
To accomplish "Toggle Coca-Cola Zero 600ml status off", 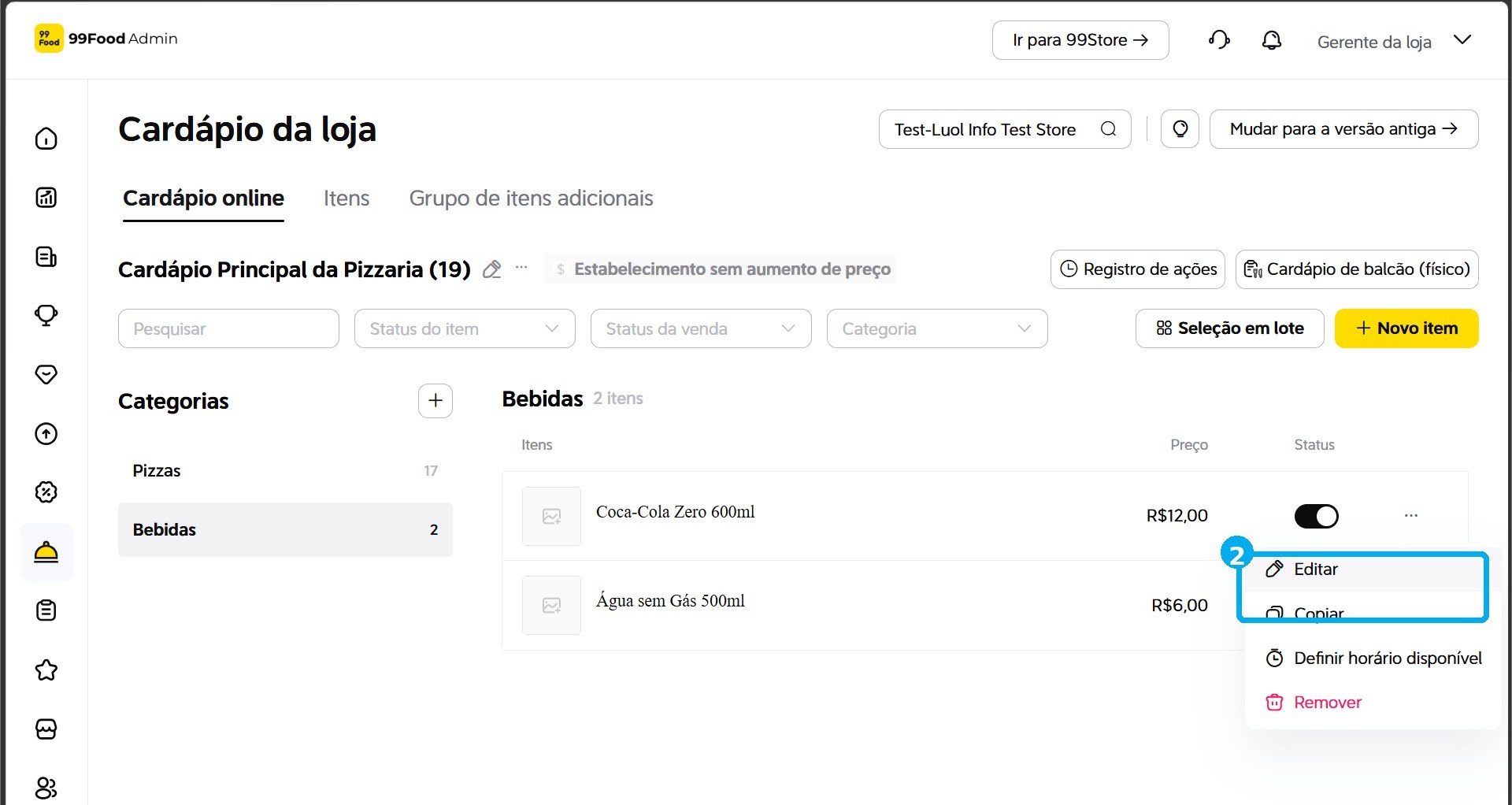I will click(1316, 516).
